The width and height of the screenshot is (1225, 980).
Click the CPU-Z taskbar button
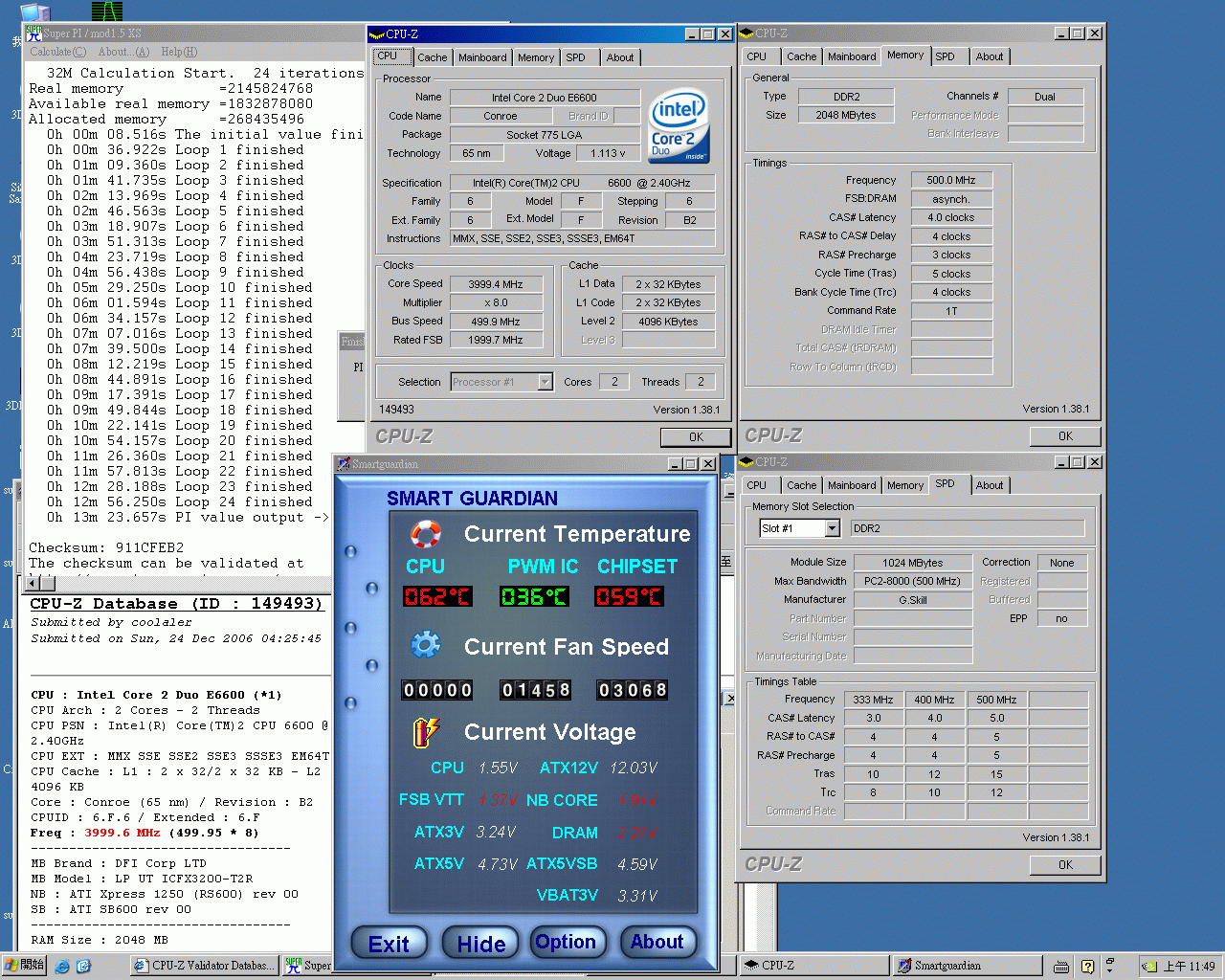coord(814,967)
